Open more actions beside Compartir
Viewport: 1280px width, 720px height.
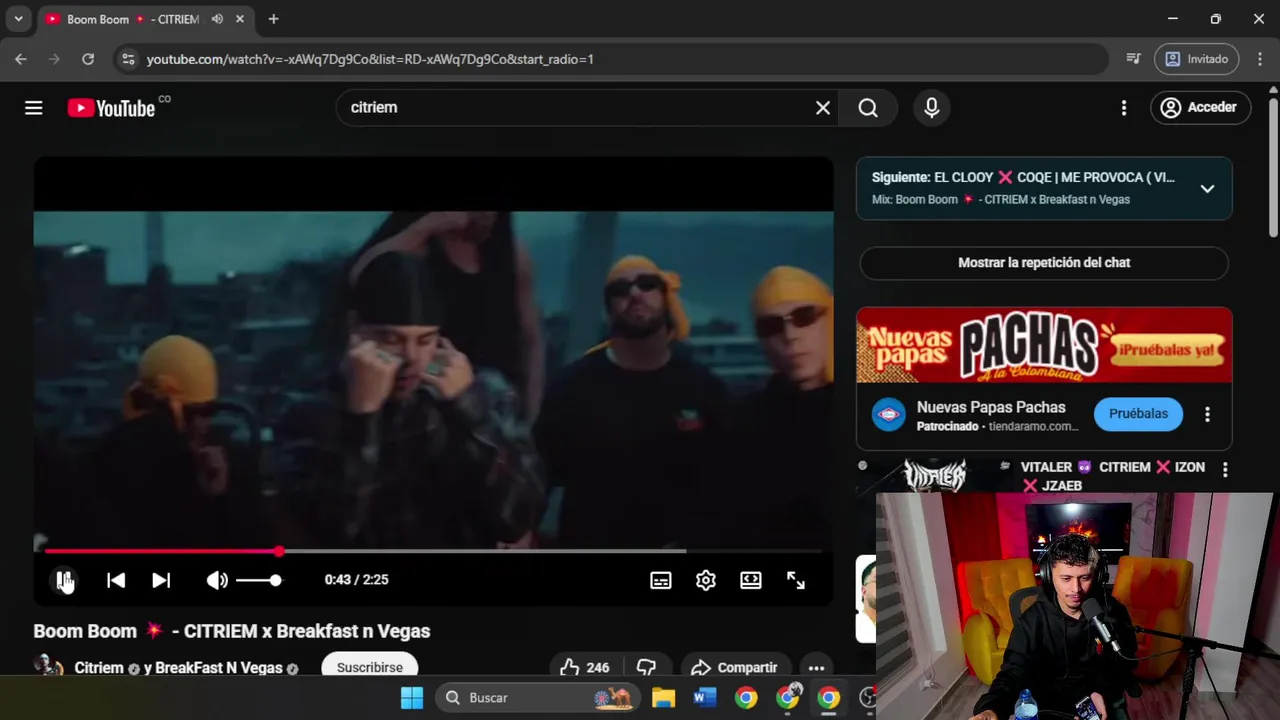pos(816,667)
